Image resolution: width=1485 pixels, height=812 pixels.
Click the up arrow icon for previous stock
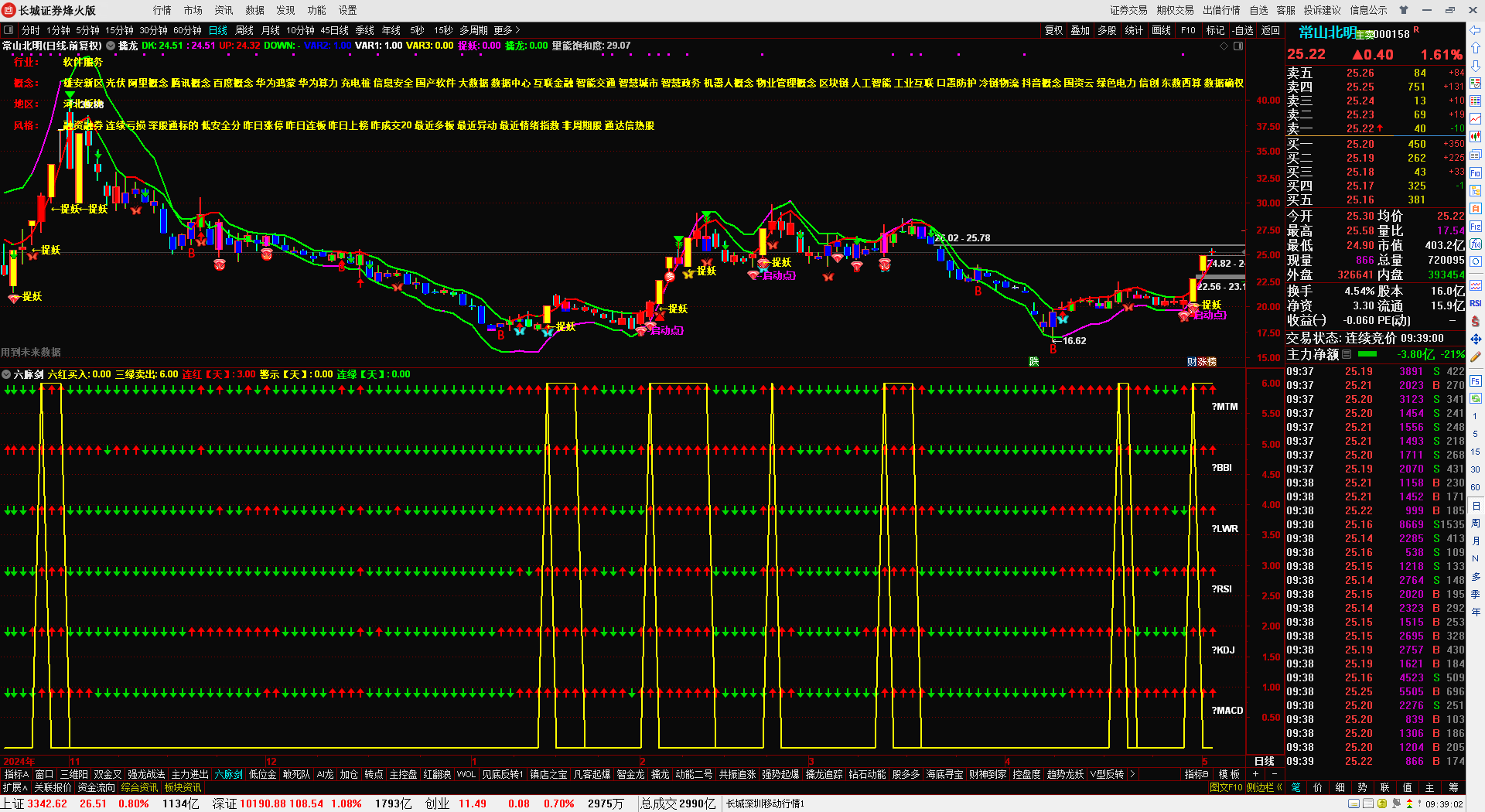click(1476, 48)
